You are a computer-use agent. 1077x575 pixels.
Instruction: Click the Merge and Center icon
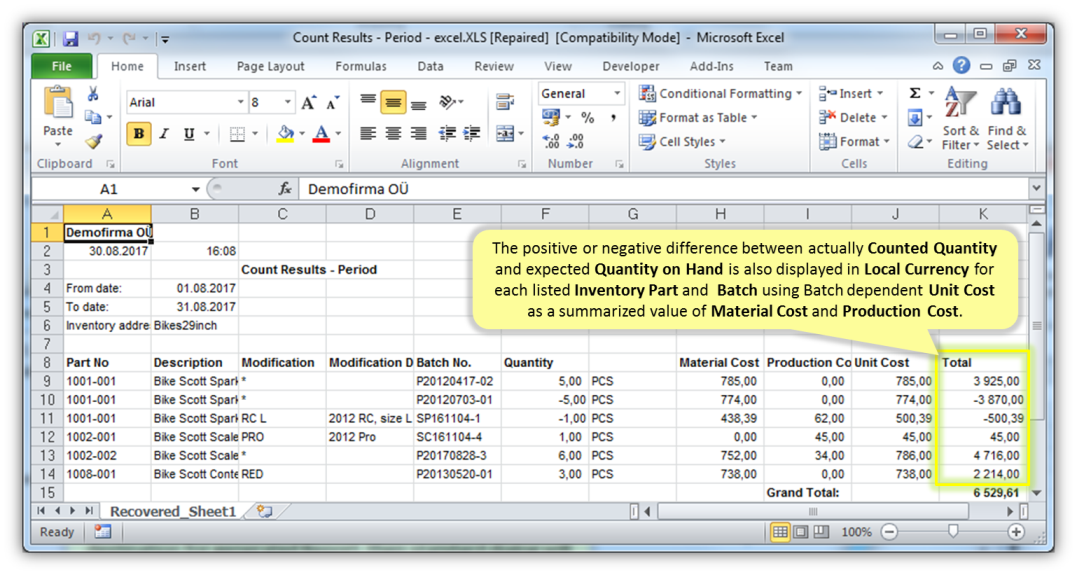(505, 133)
